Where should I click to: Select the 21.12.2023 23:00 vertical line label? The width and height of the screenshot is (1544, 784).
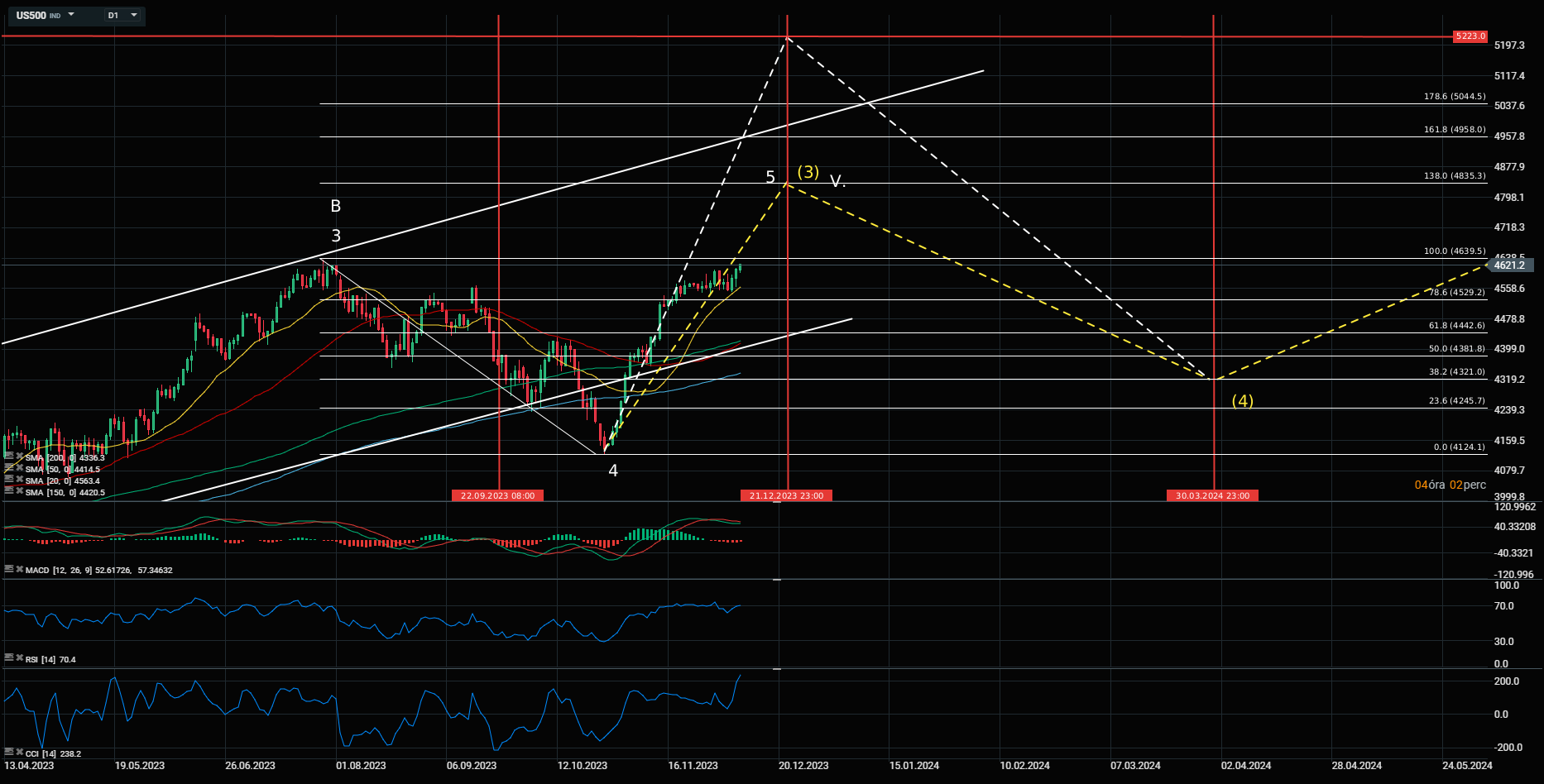coord(786,495)
